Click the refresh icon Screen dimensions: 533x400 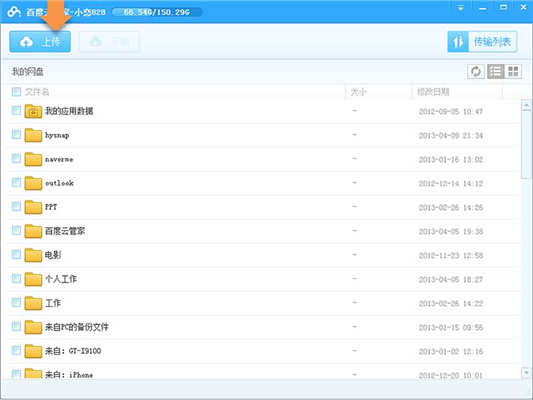(476, 71)
